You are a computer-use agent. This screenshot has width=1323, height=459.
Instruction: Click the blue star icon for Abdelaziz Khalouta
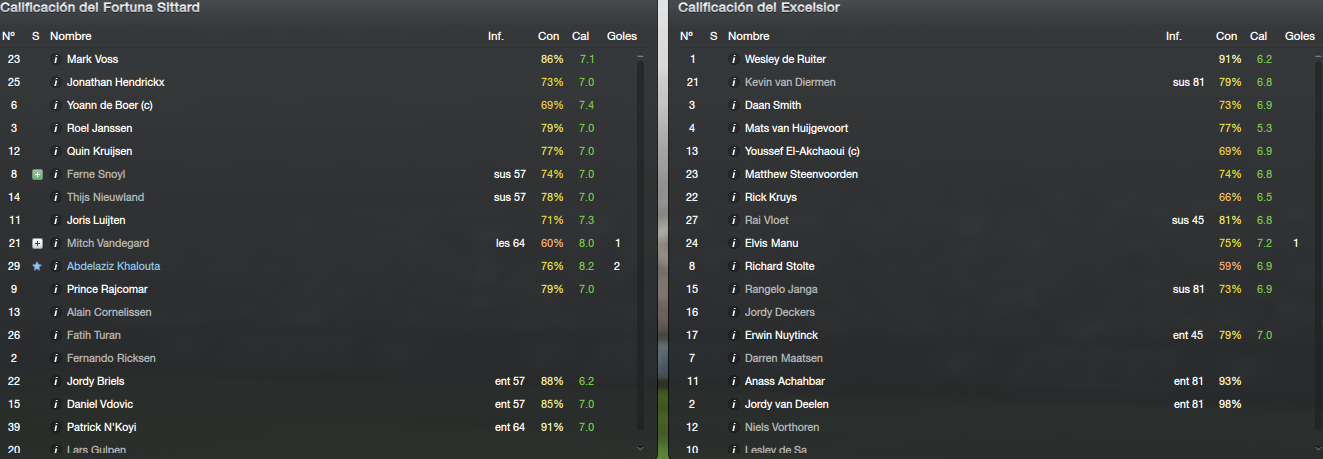coord(37,266)
